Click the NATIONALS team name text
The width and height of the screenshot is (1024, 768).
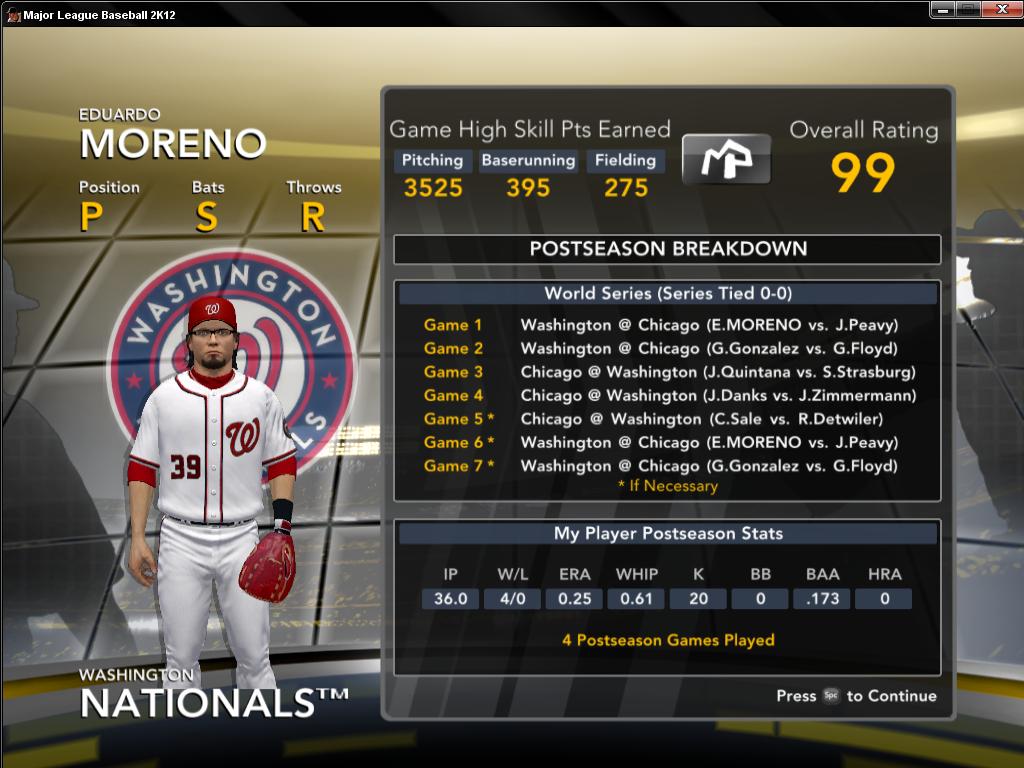[x=214, y=703]
